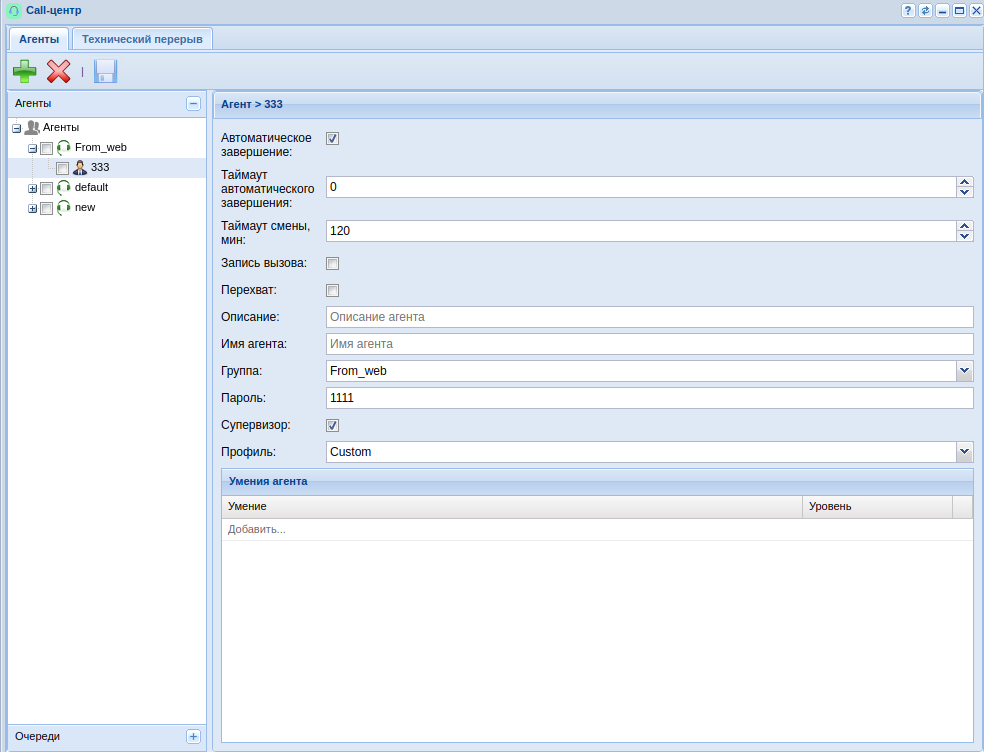Select the From_web group label
984x752 pixels.
pos(100,148)
